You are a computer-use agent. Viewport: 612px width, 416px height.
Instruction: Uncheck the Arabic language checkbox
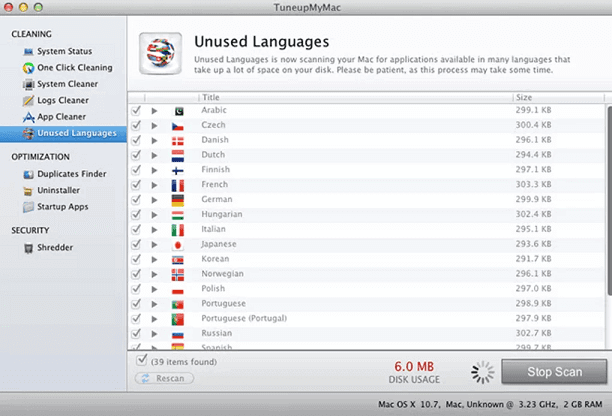[x=136, y=110]
